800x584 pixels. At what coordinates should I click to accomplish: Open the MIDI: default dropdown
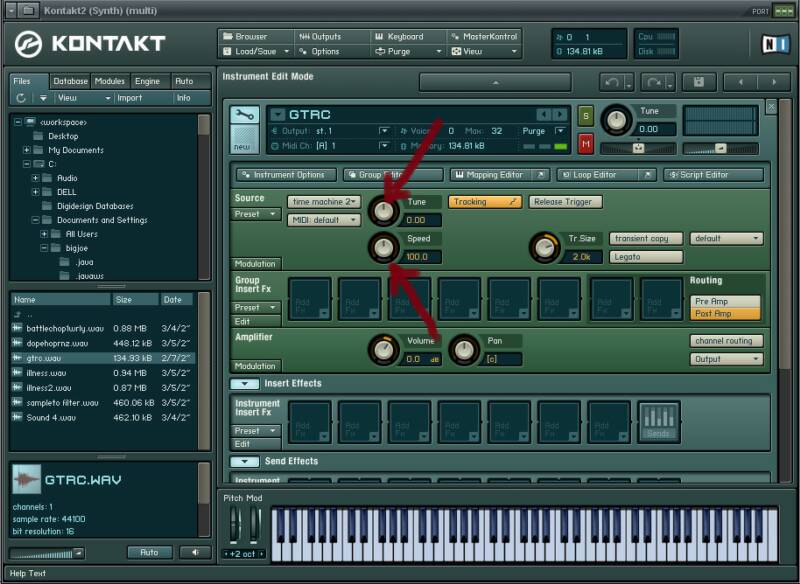click(324, 220)
